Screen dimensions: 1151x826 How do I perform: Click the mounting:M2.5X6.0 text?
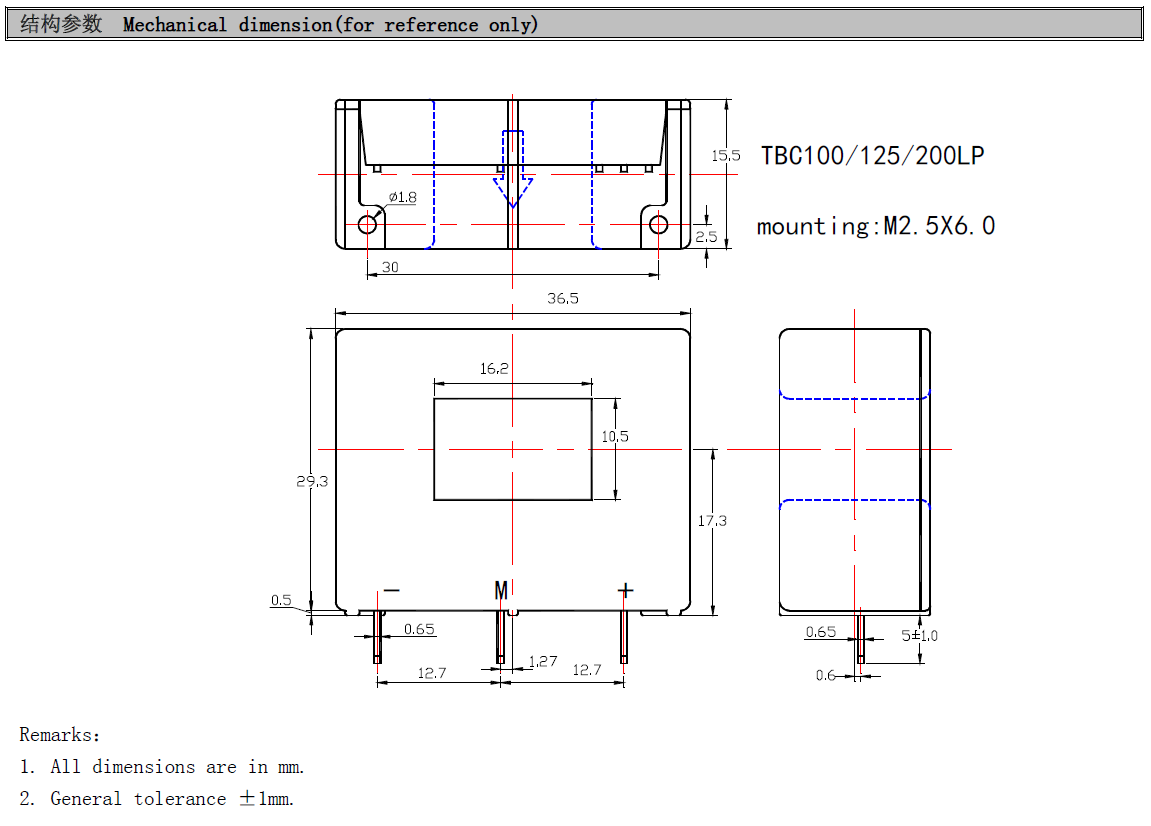click(x=875, y=226)
